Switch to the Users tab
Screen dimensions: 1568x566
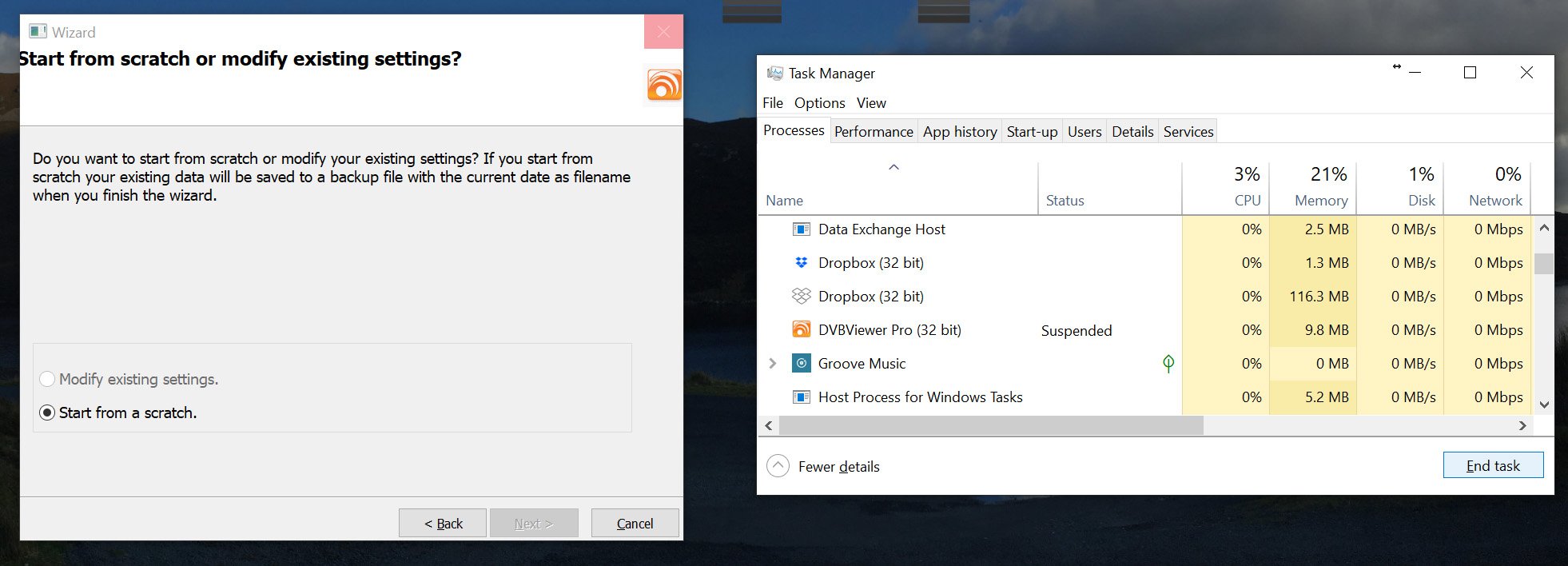coord(1084,131)
